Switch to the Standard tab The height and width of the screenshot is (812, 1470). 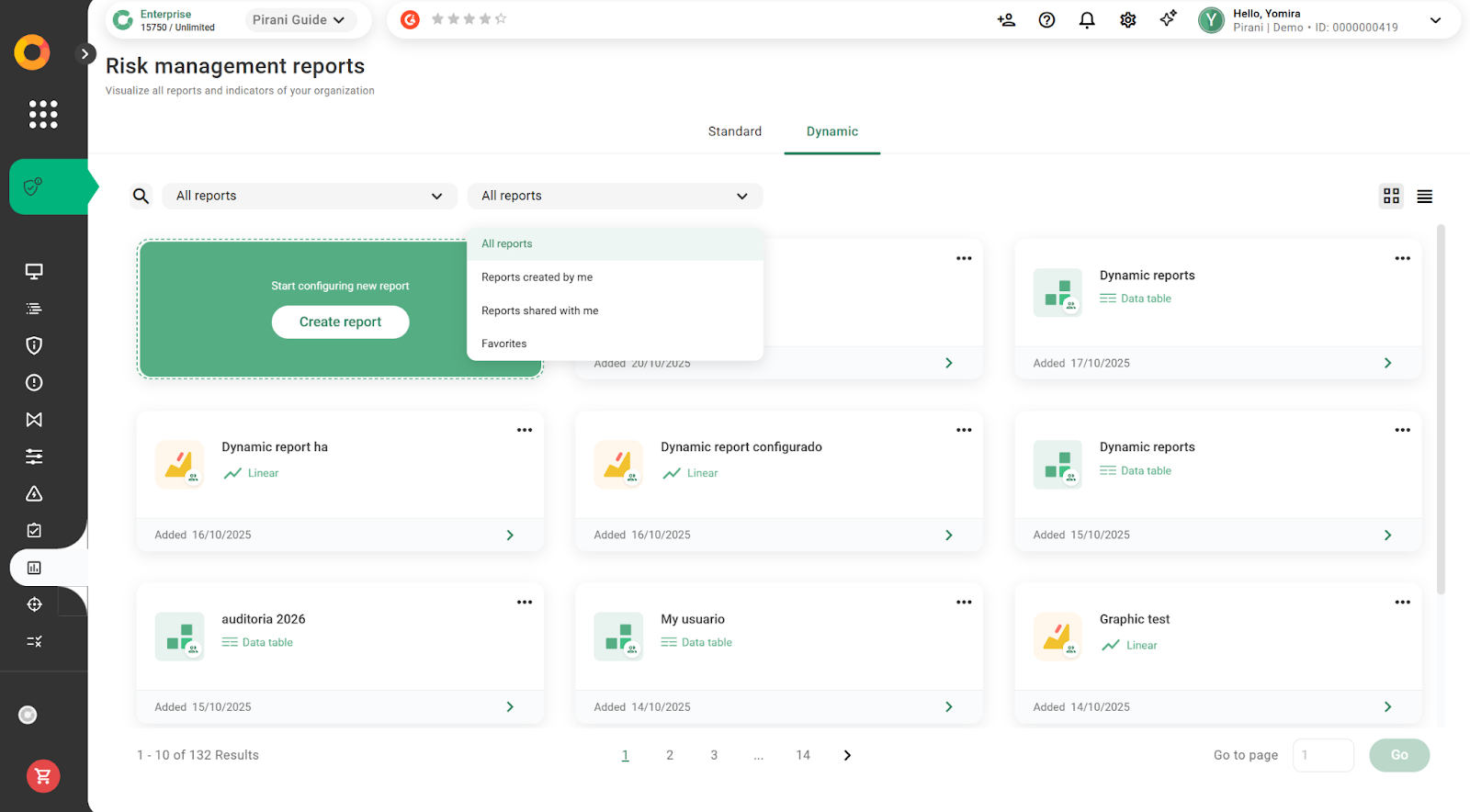pyautogui.click(x=734, y=131)
